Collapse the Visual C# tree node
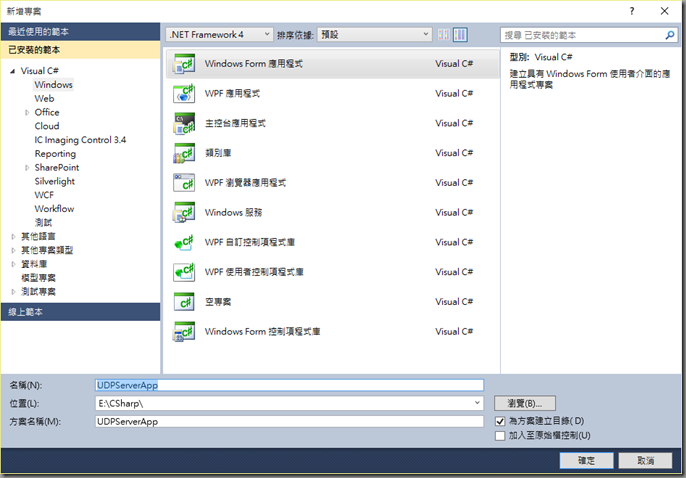Screen dimensions: 686x478 pyautogui.click(x=13, y=71)
